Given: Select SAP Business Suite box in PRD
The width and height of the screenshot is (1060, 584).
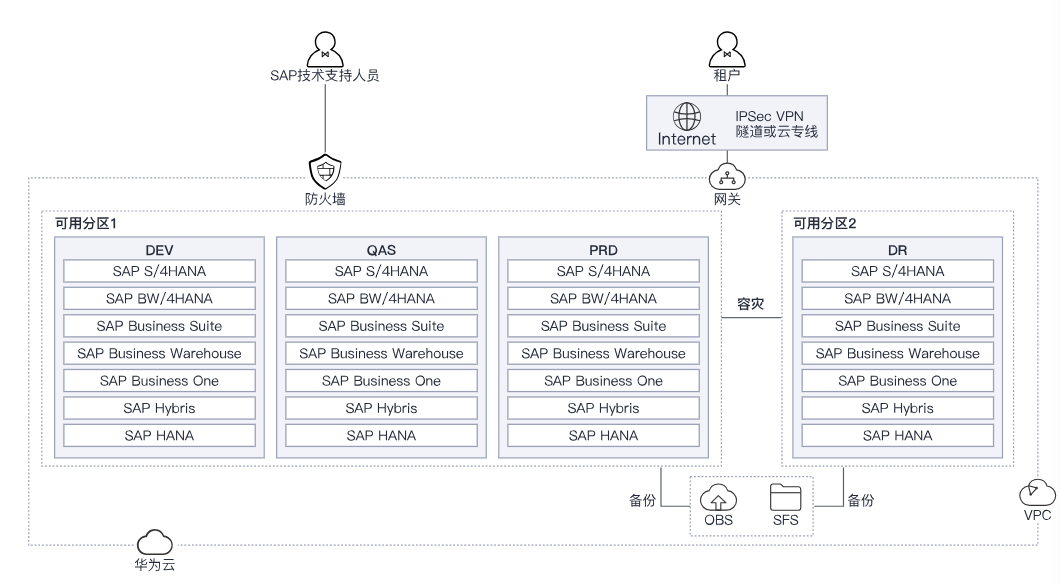Looking at the screenshot, I should coord(603,326).
